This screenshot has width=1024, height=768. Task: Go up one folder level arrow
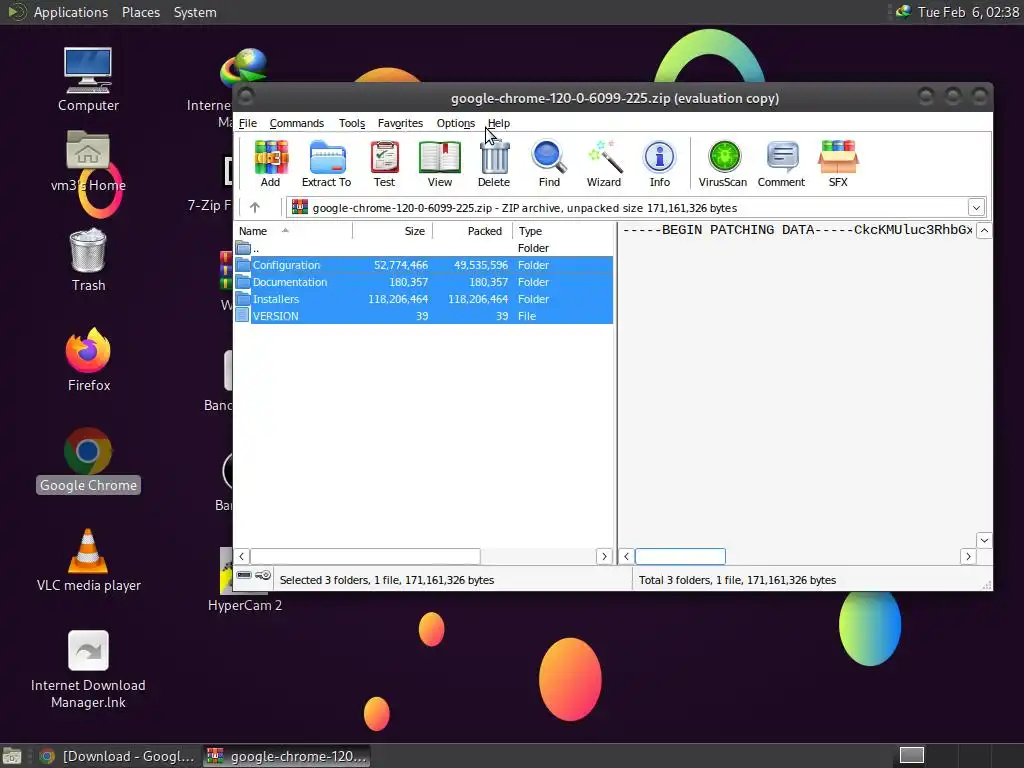(x=255, y=208)
